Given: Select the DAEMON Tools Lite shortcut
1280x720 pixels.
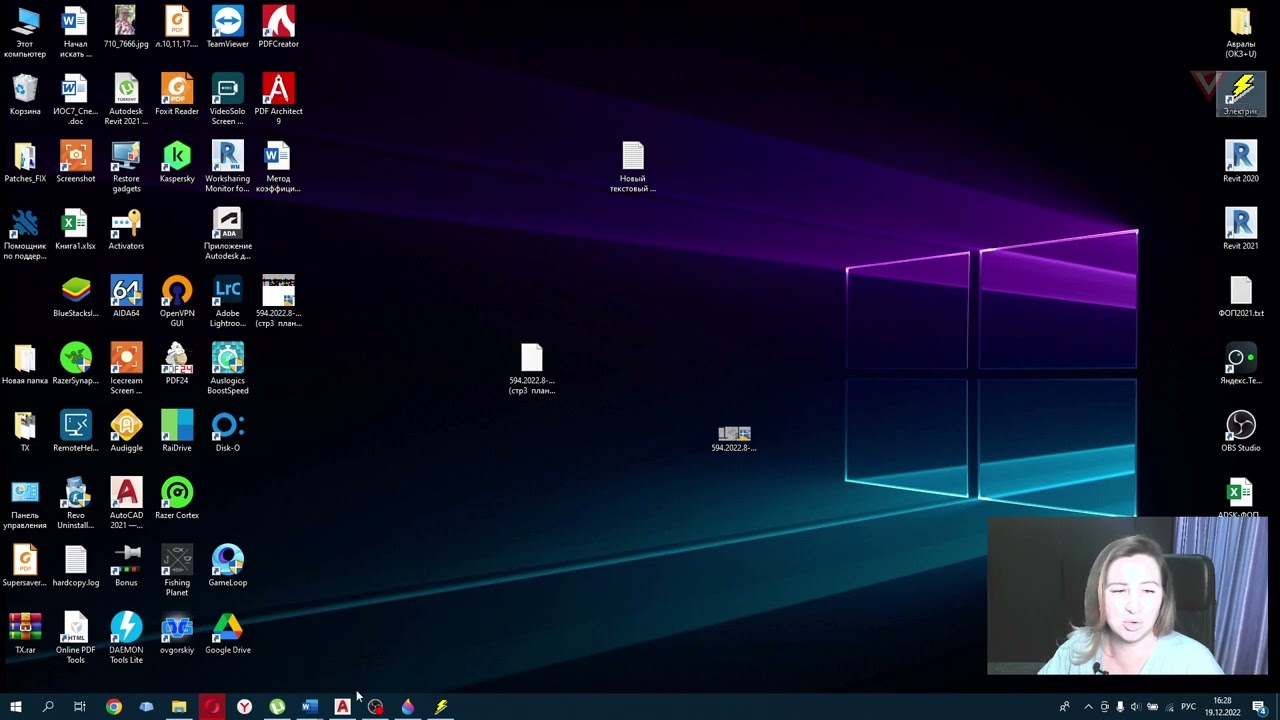Looking at the screenshot, I should point(126,637).
